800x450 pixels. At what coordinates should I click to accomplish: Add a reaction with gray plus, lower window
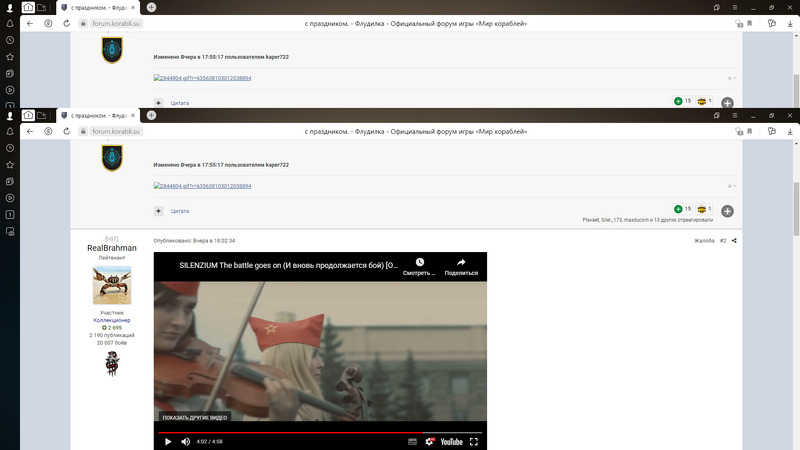(728, 211)
